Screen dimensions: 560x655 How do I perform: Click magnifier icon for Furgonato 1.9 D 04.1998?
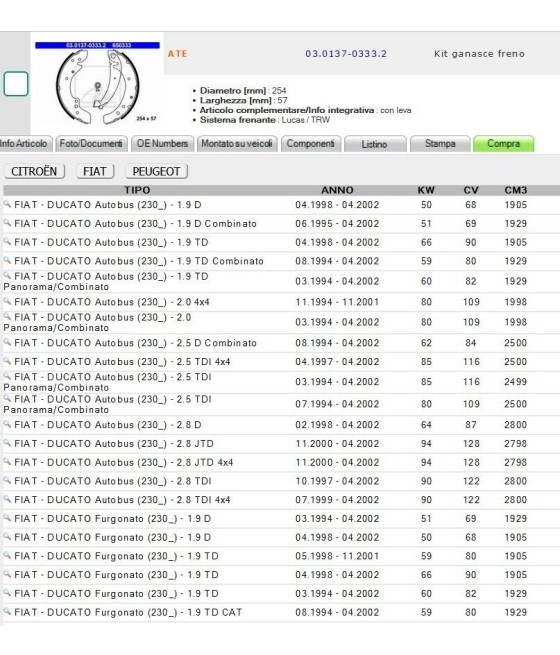tap(7, 537)
